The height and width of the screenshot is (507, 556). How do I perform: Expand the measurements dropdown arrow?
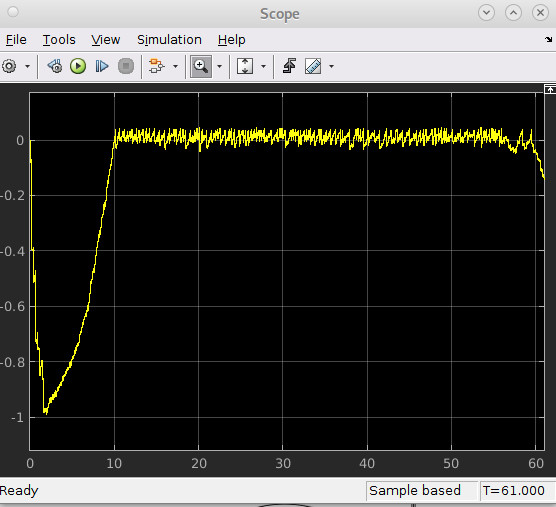pos(331,66)
